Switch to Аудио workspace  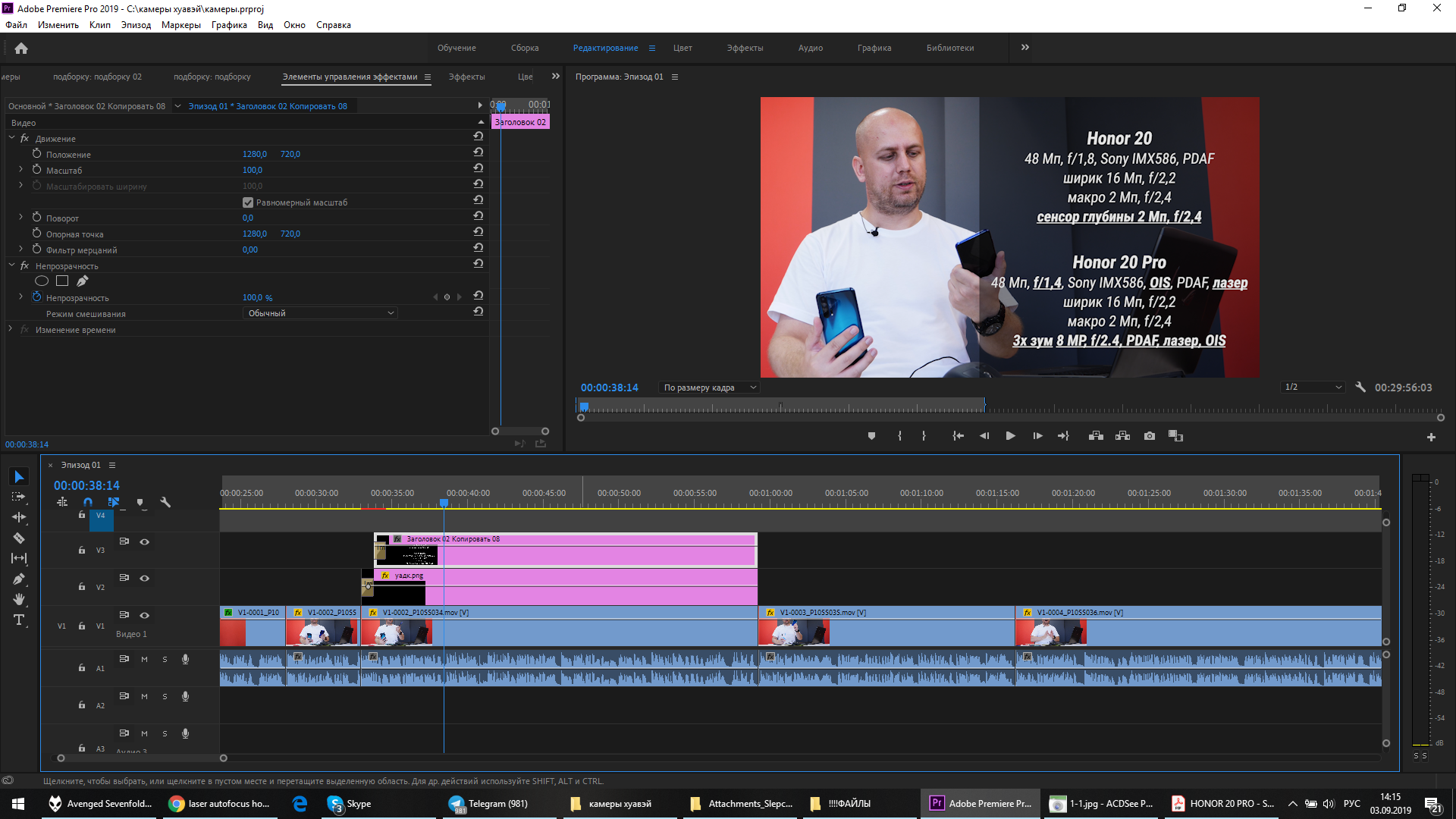[810, 48]
